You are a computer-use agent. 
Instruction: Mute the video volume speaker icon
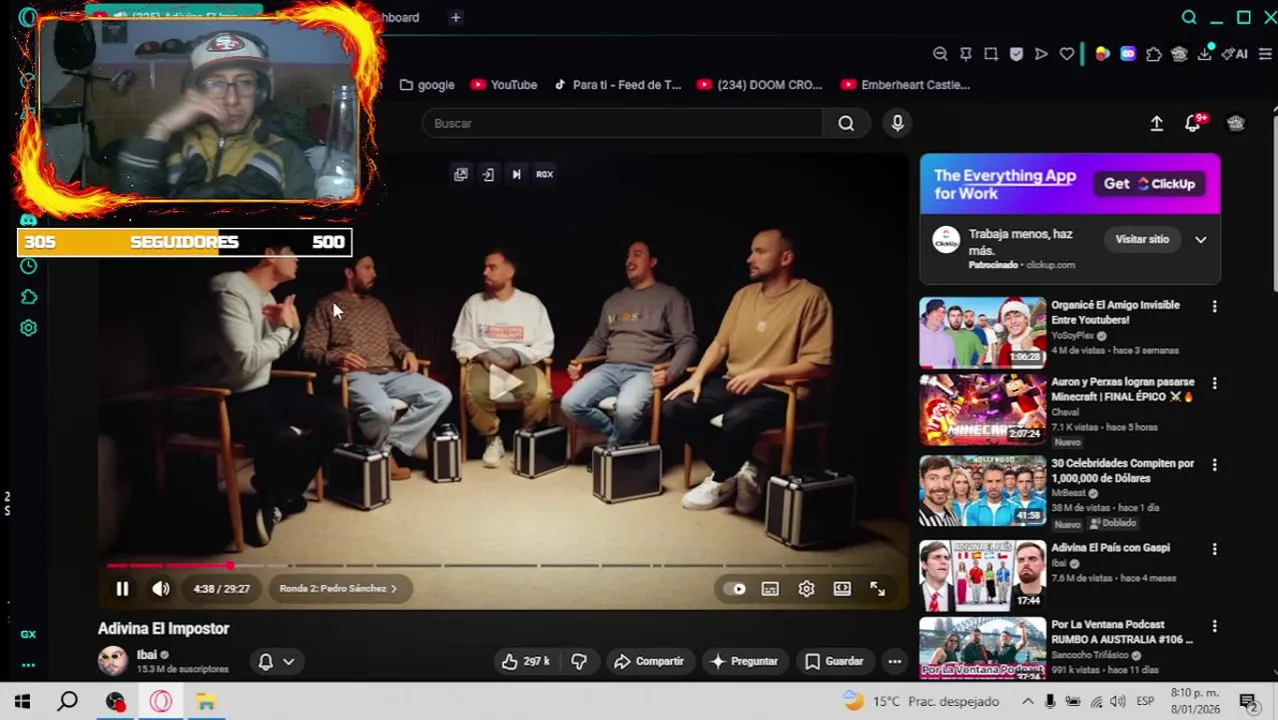161,589
